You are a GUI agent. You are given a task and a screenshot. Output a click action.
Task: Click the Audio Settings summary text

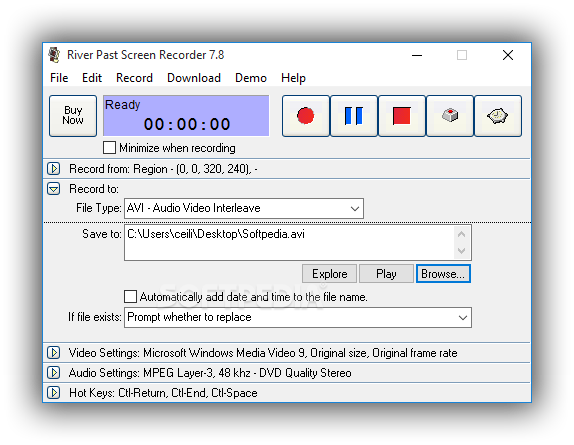click(210, 373)
